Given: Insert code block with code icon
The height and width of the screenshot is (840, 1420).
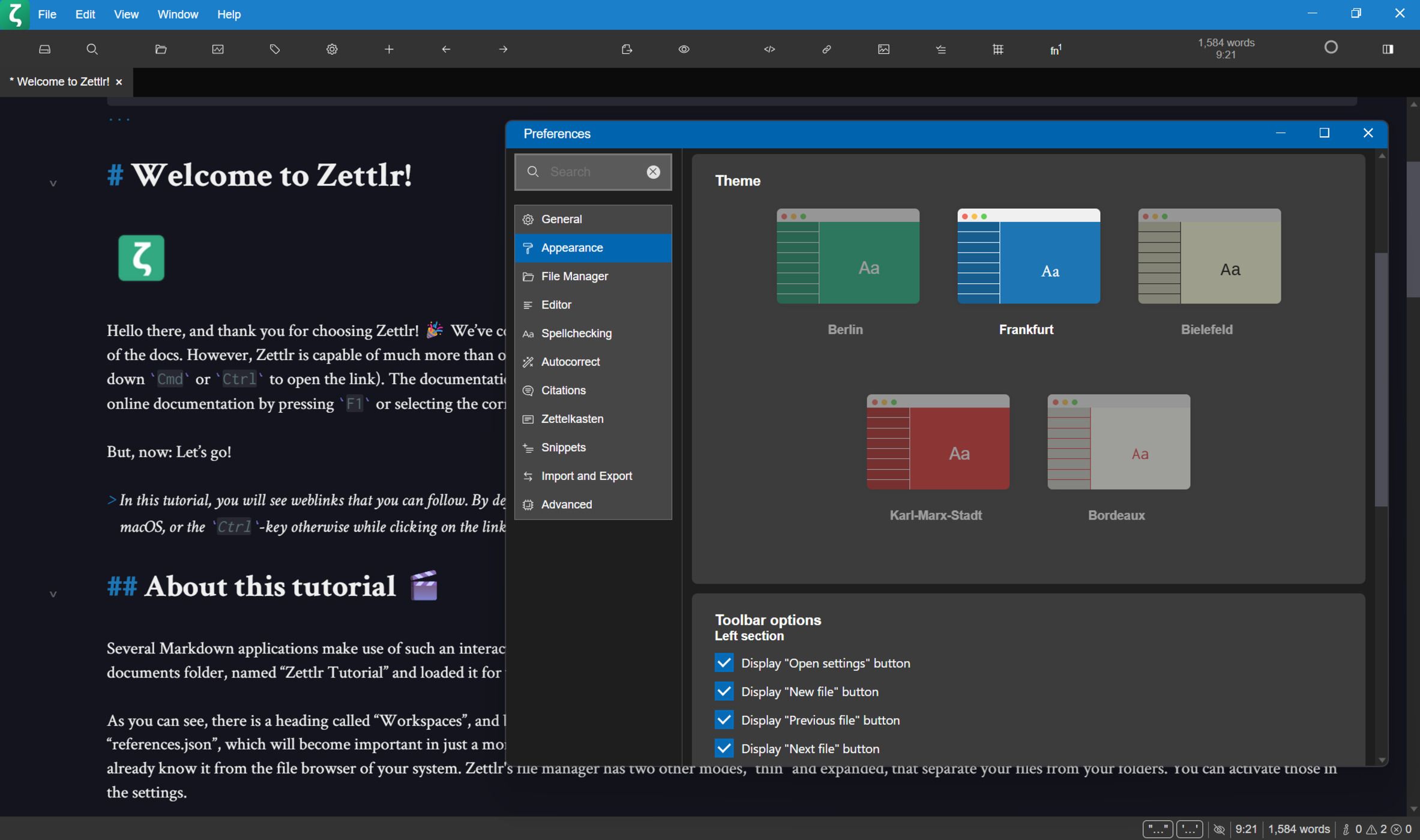Looking at the screenshot, I should coord(769,49).
